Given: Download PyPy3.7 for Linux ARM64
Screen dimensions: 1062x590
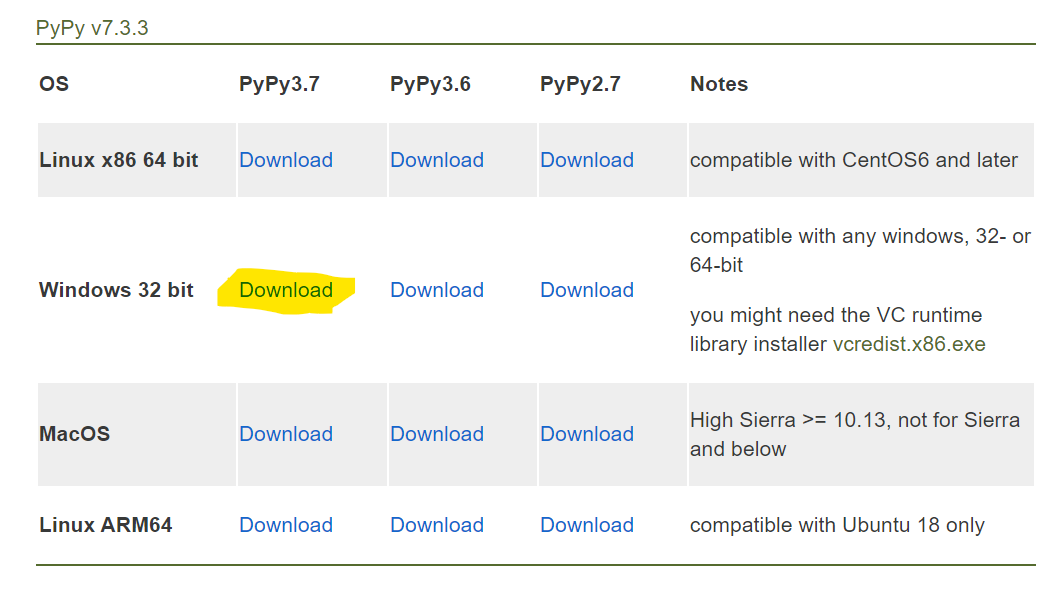Looking at the screenshot, I should pyautogui.click(x=286, y=525).
